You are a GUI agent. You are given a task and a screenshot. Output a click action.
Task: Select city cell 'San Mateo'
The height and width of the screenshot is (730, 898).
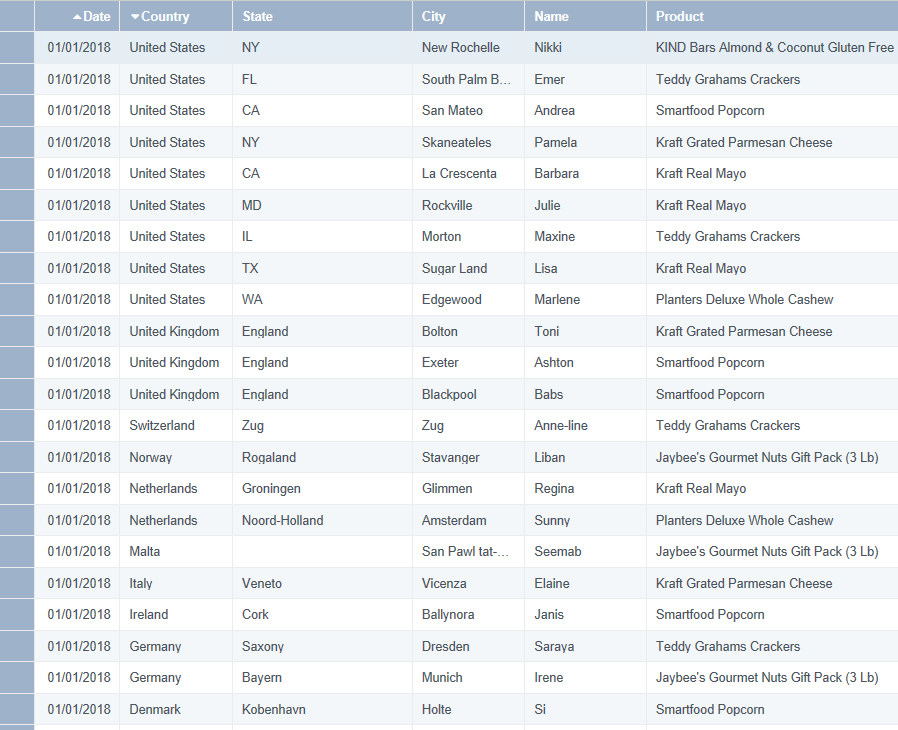(x=468, y=111)
